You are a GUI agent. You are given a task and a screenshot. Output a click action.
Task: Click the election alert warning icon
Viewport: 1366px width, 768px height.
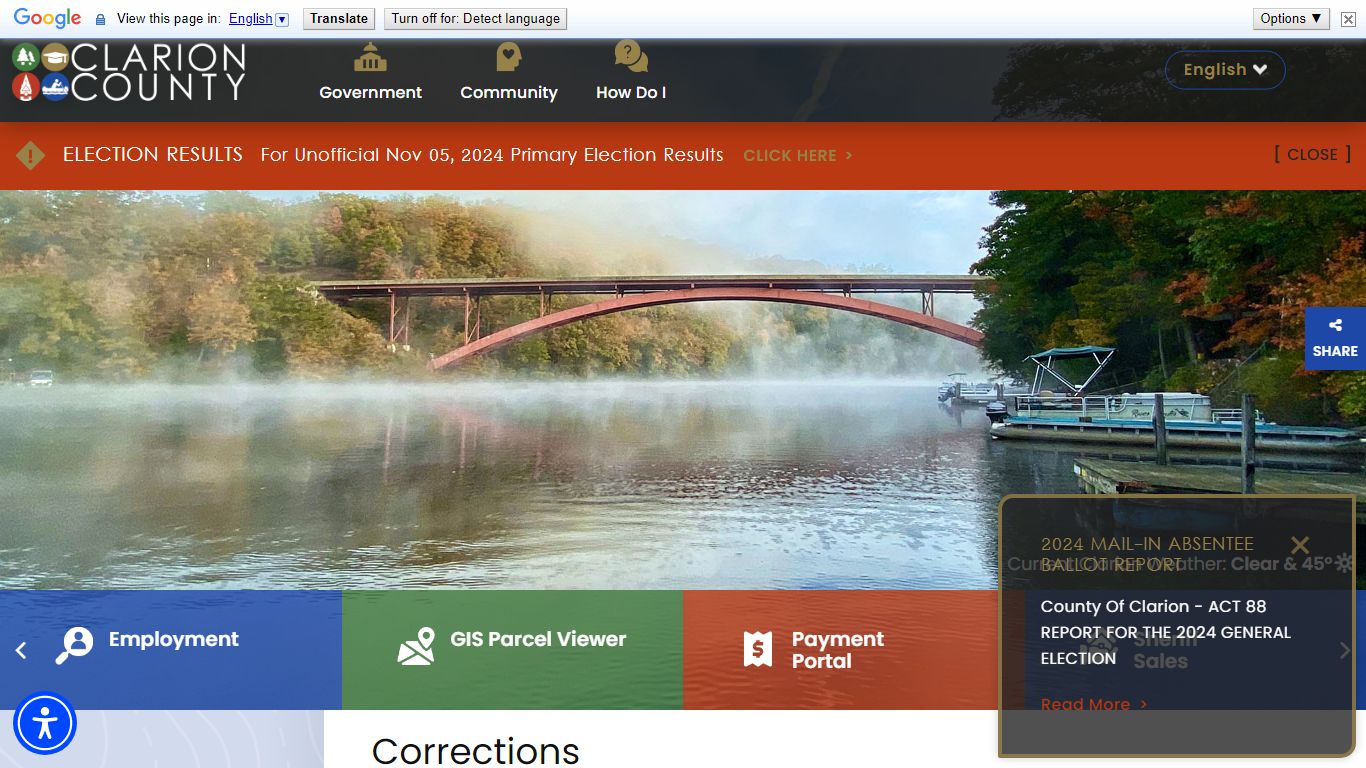[31, 155]
